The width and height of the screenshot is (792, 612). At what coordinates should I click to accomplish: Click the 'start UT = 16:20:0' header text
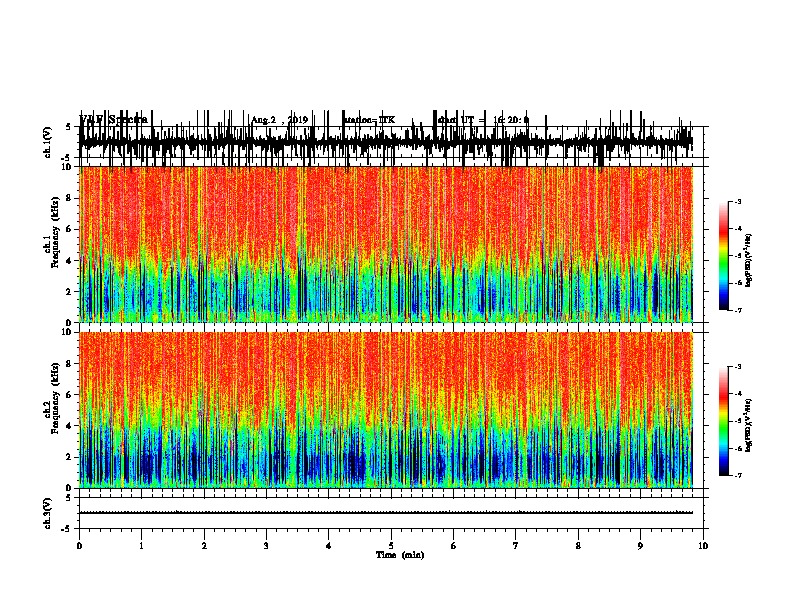point(483,120)
